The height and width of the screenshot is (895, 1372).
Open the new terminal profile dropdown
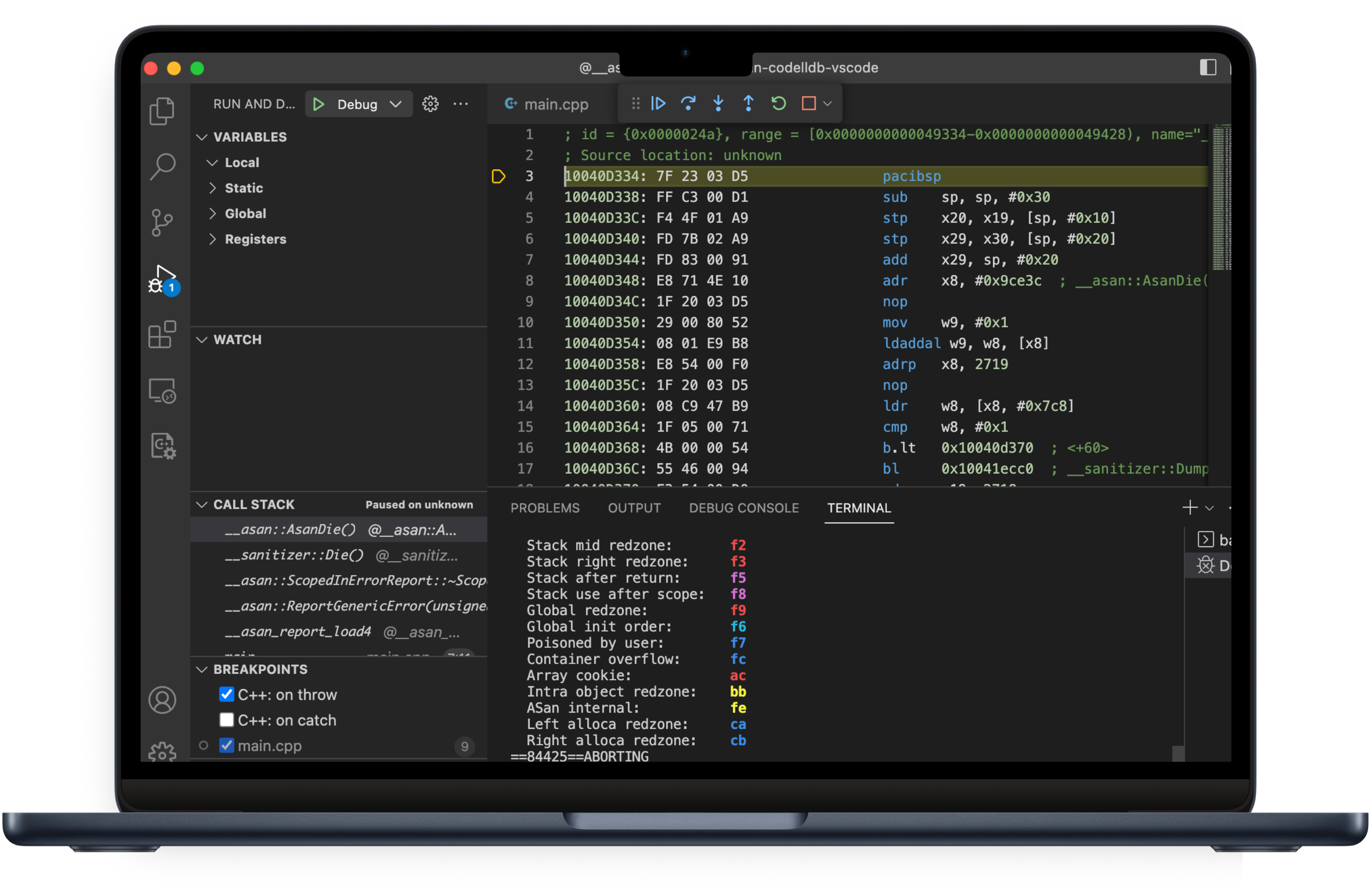1209,508
